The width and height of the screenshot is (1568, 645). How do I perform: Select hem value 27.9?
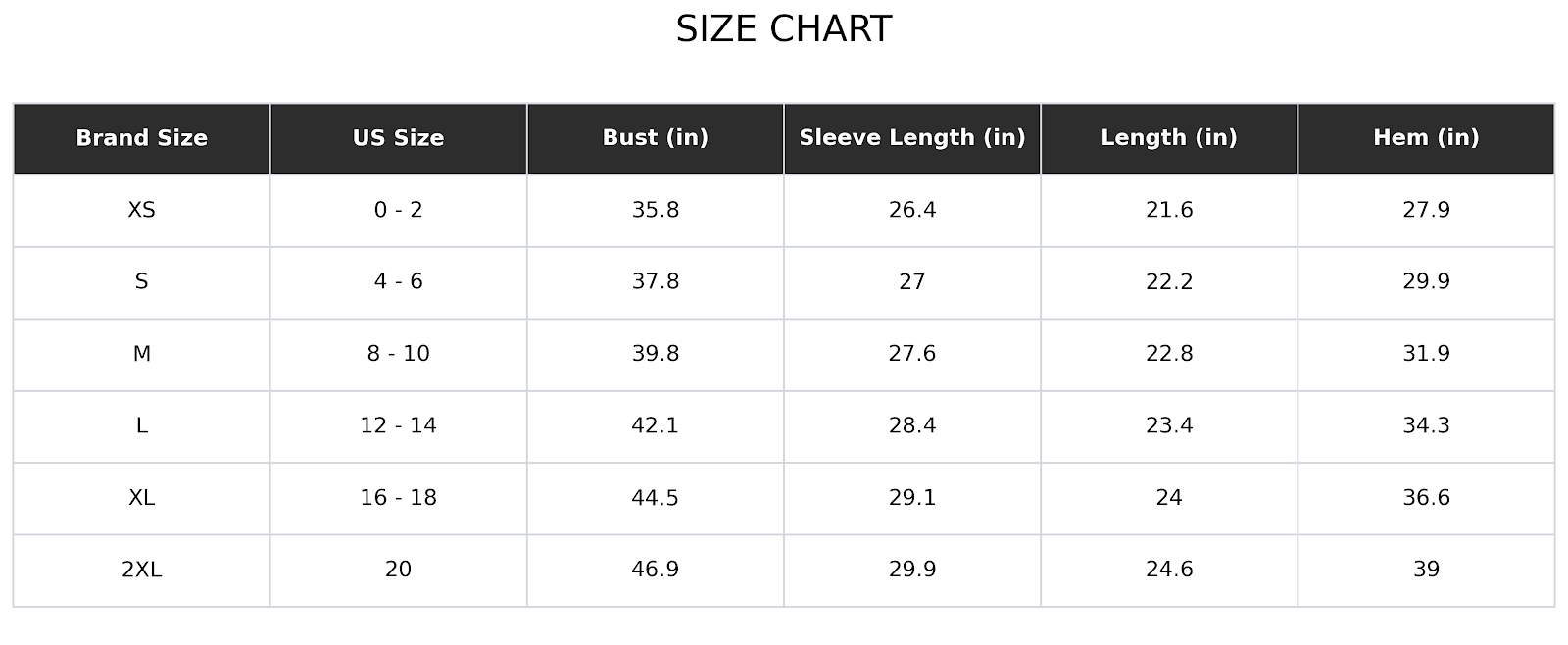coord(1426,210)
